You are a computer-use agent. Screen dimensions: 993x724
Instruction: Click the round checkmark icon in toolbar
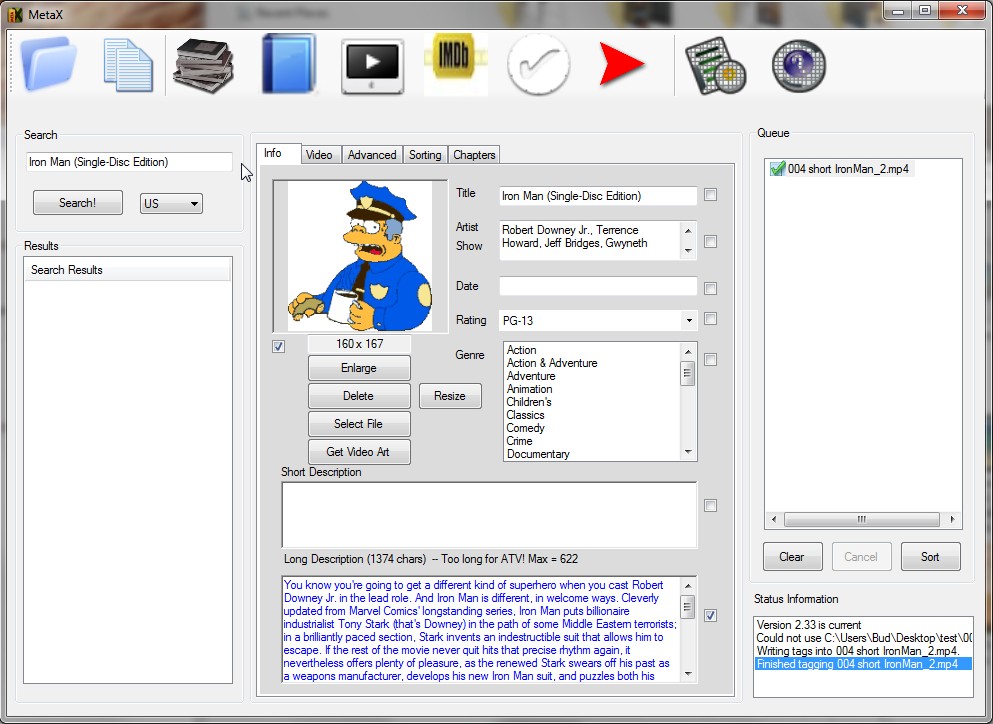[x=538, y=65]
